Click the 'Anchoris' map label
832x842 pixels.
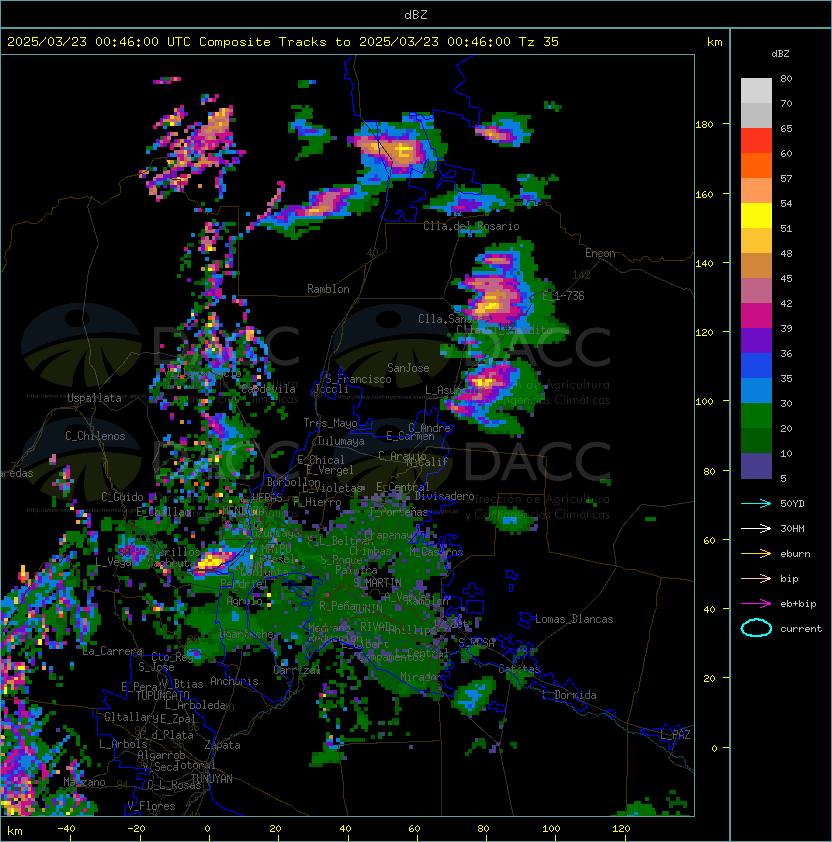(234, 681)
